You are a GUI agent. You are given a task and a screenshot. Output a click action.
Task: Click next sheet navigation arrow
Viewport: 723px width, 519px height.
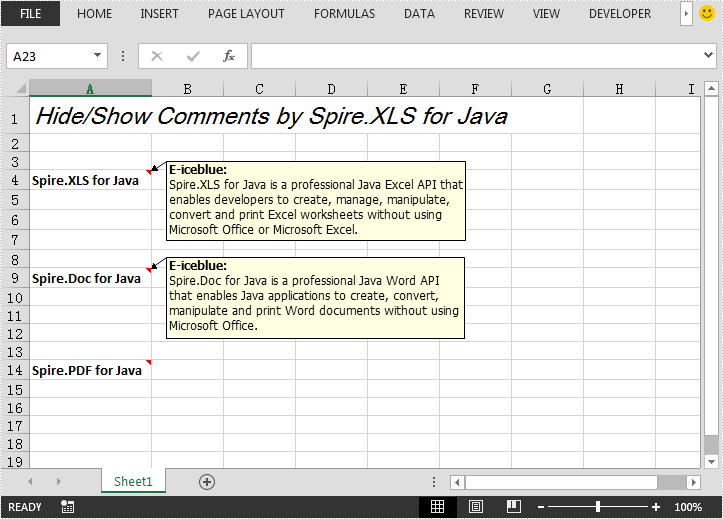point(59,482)
